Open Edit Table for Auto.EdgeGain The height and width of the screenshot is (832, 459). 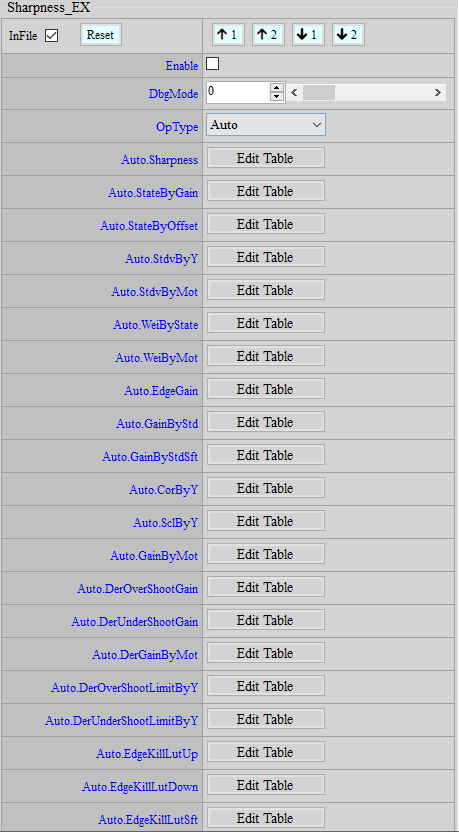(266, 389)
